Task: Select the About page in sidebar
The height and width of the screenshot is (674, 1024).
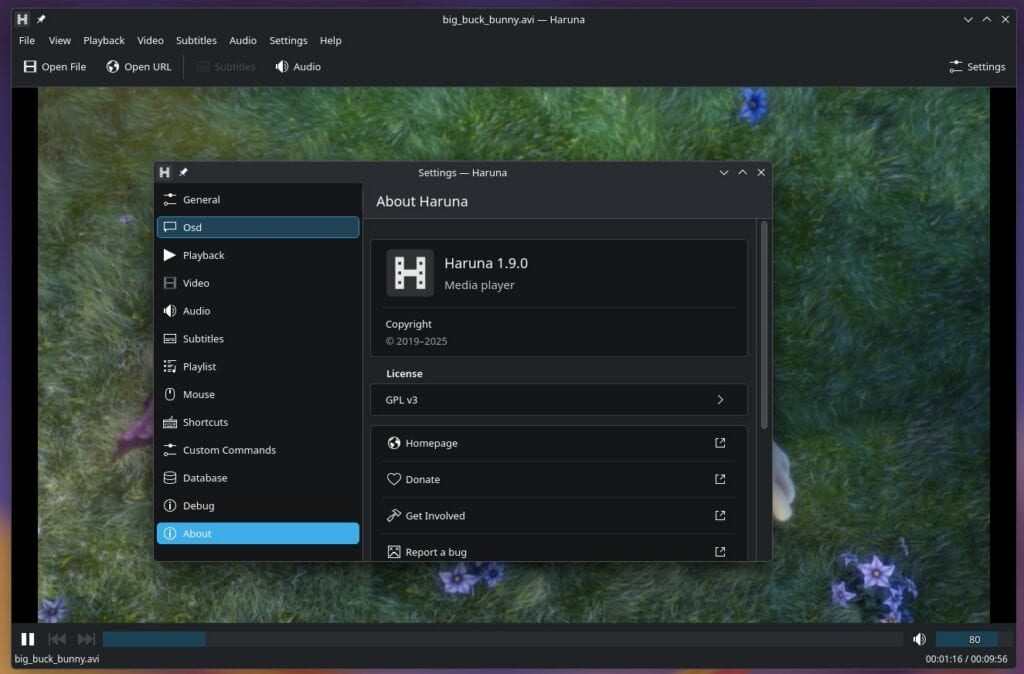Action: (x=258, y=534)
